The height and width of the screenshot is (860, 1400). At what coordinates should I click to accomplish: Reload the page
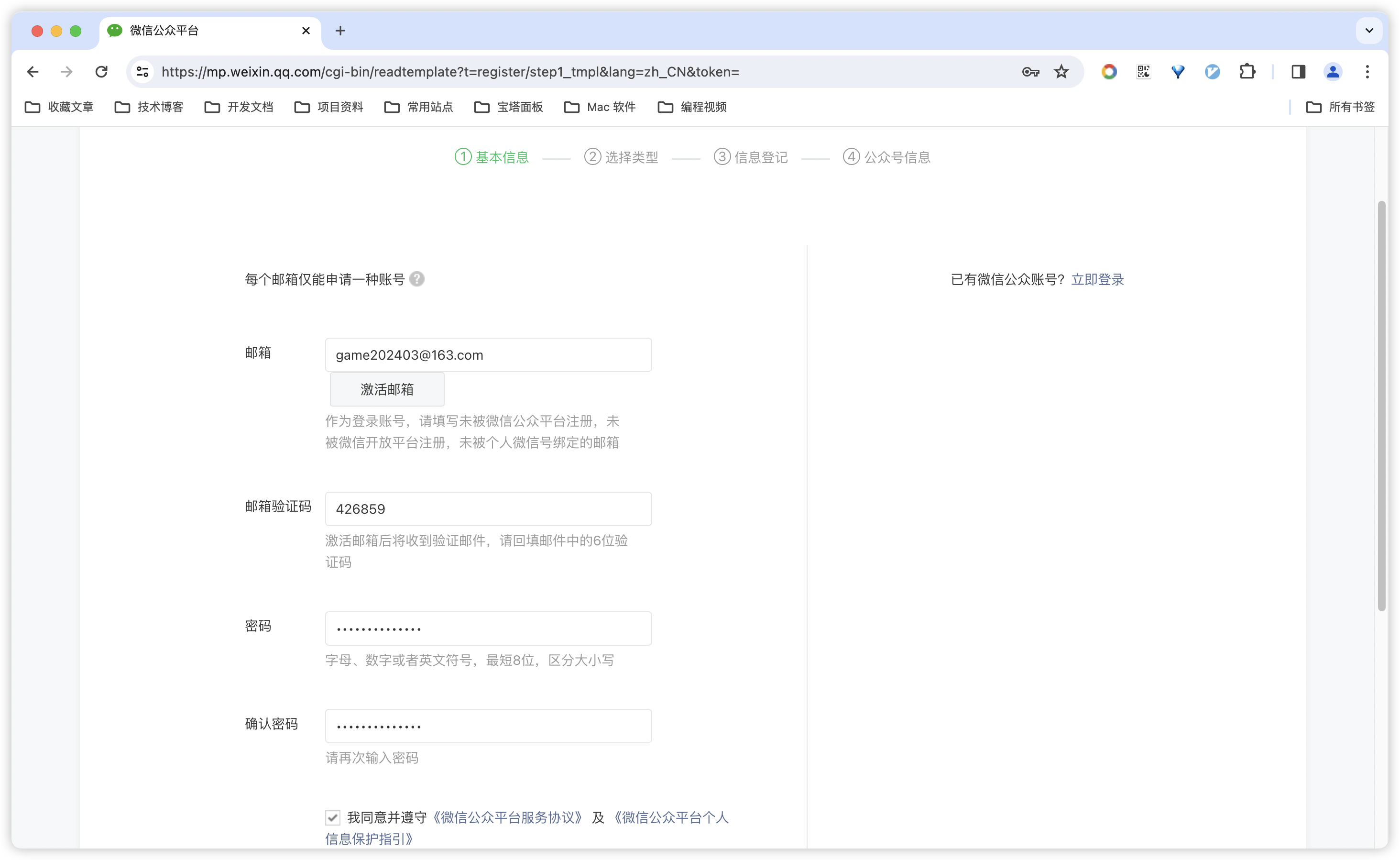[101, 72]
